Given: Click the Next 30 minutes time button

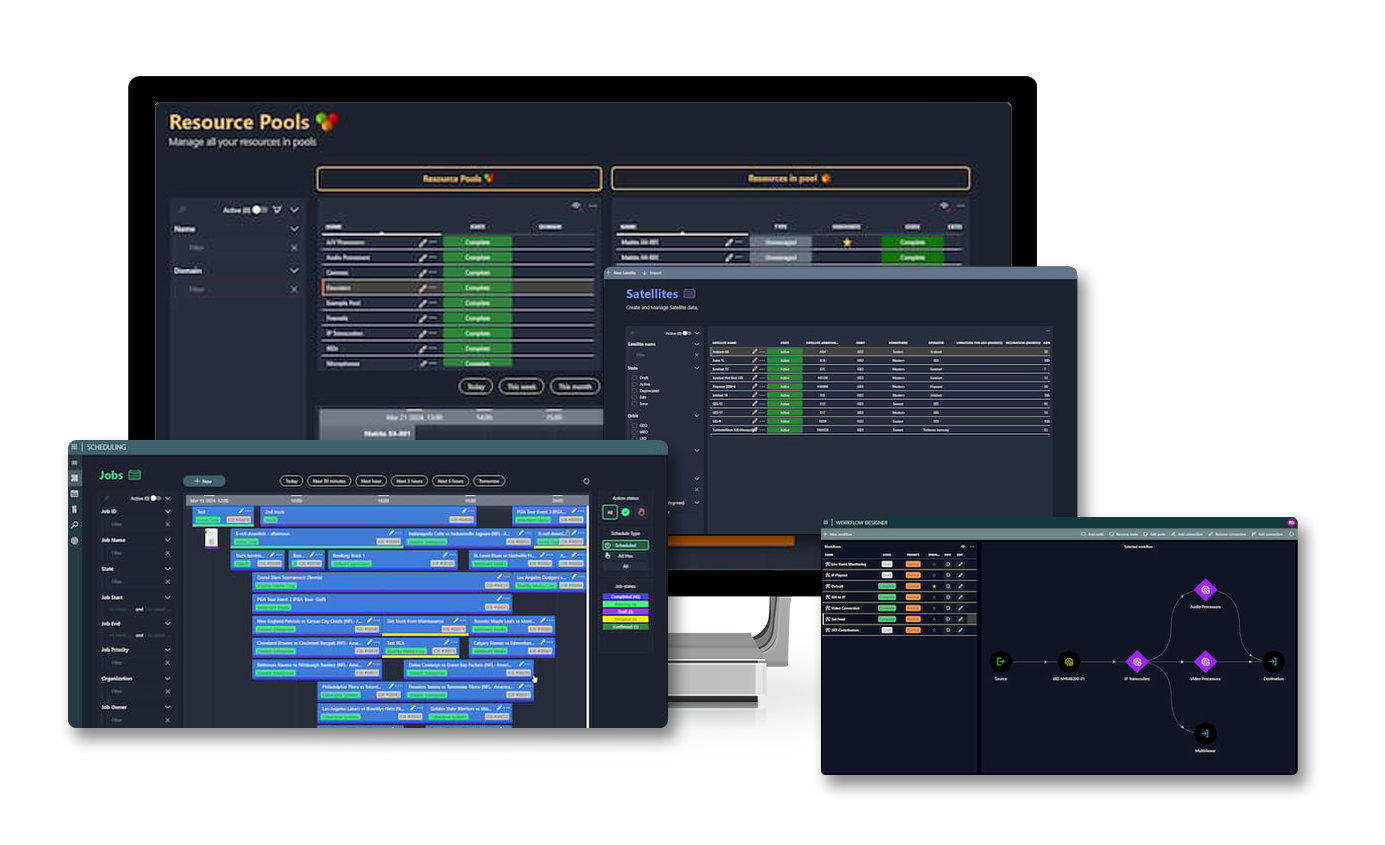Looking at the screenshot, I should 328,481.
